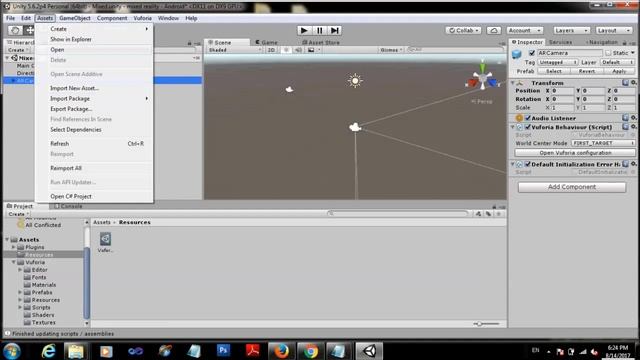Open Internet Explorer from the taskbar
The height and width of the screenshot is (360, 640).
click(49, 351)
